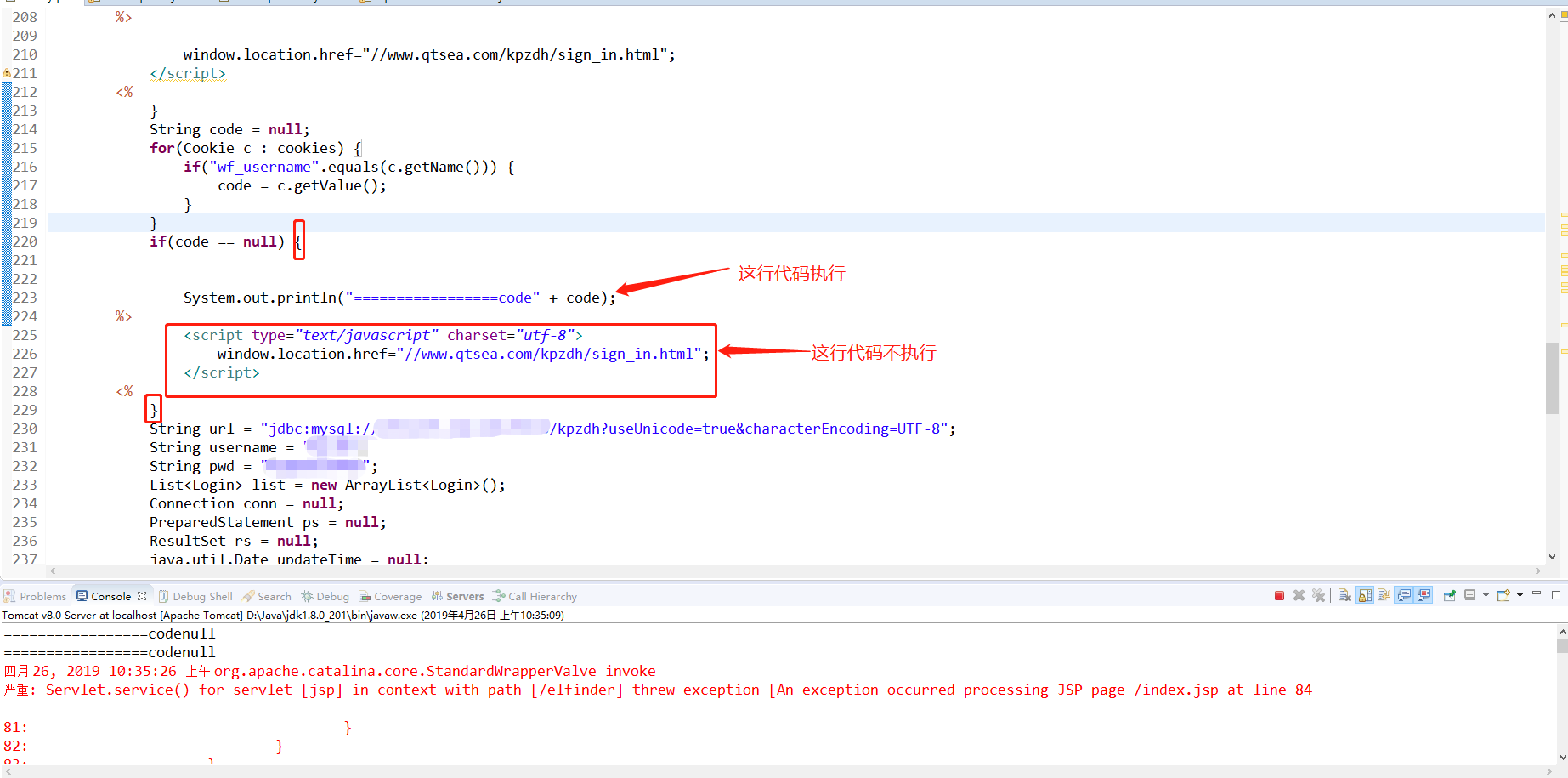Click line number 220 in gutter
This screenshot has width=1568, height=778.
click(25, 241)
